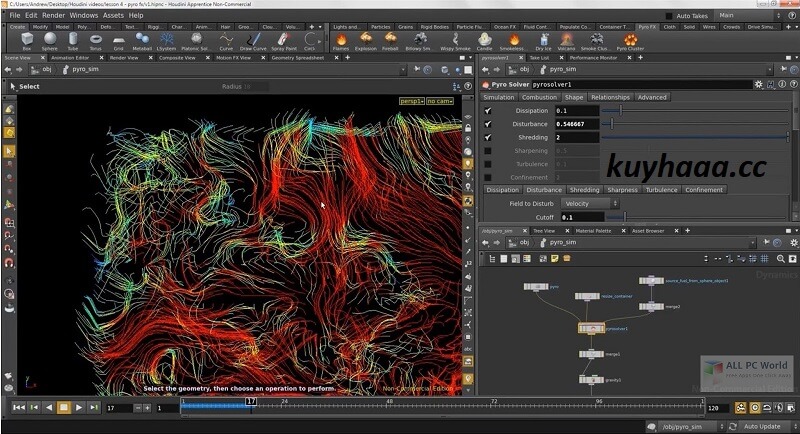Click the play backward button

(x=49, y=407)
